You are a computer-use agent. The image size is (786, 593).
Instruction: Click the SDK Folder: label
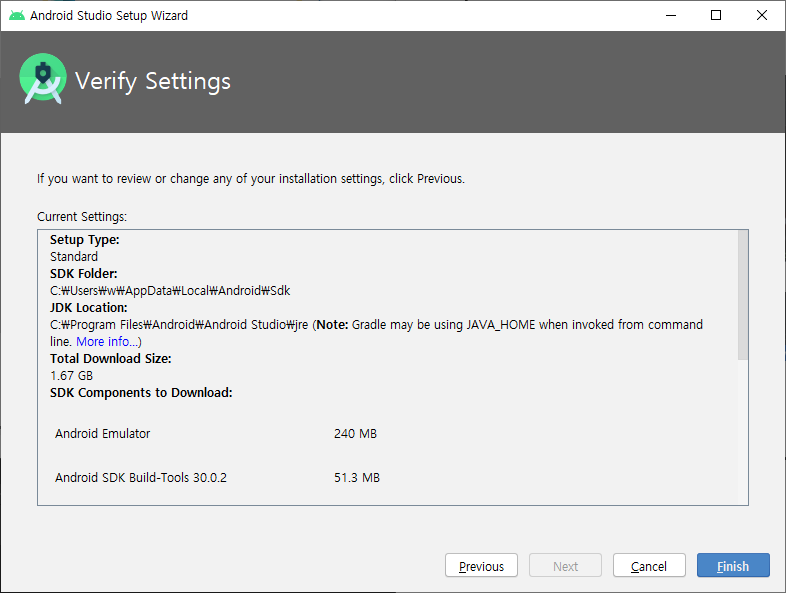tap(84, 274)
